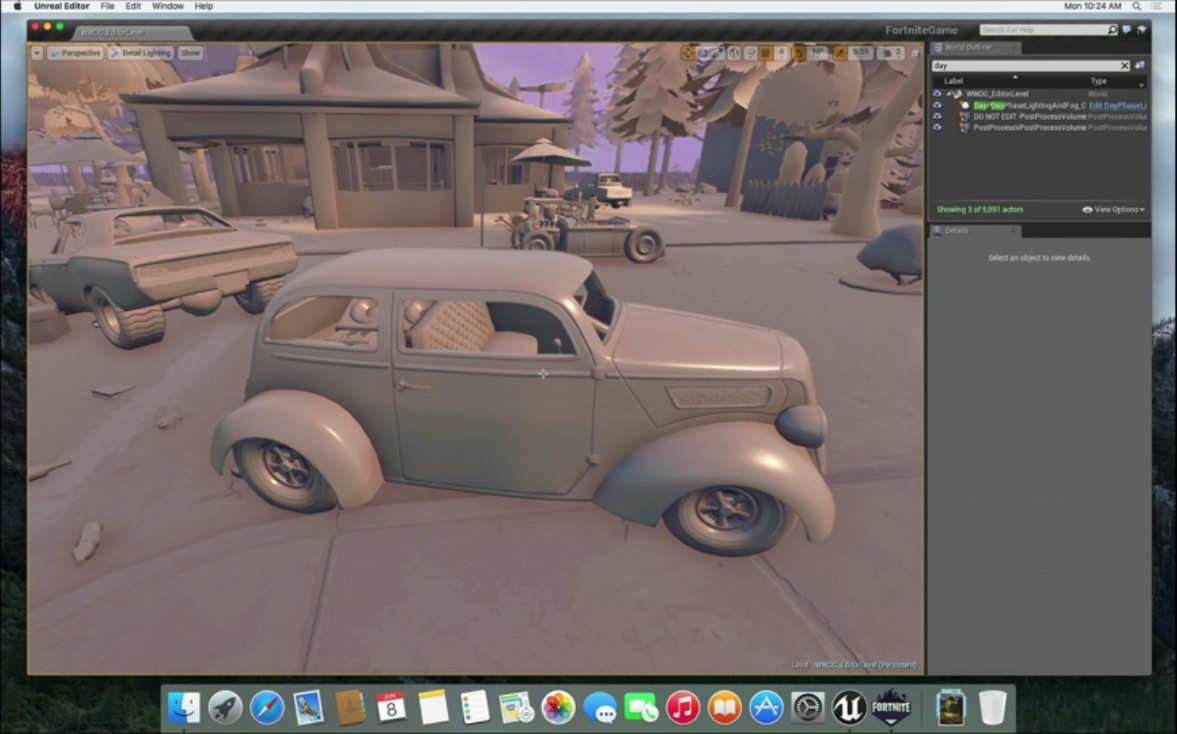
Task: Open the Perspective view mode dropdown
Action: point(76,53)
